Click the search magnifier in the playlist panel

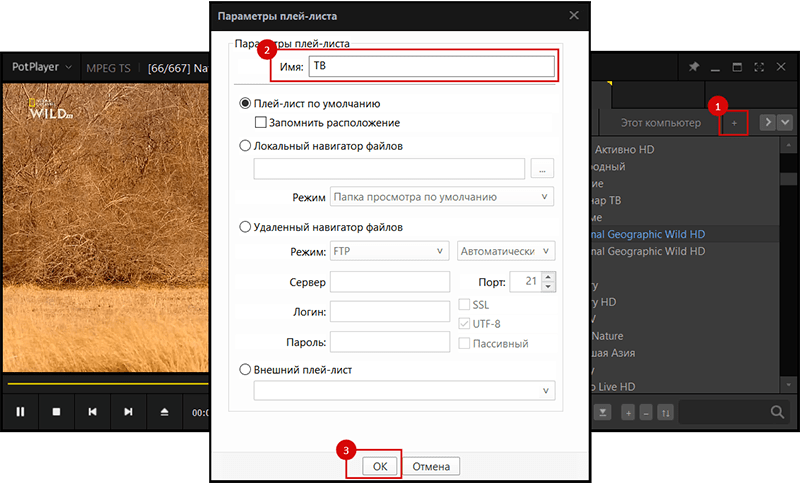point(777,411)
